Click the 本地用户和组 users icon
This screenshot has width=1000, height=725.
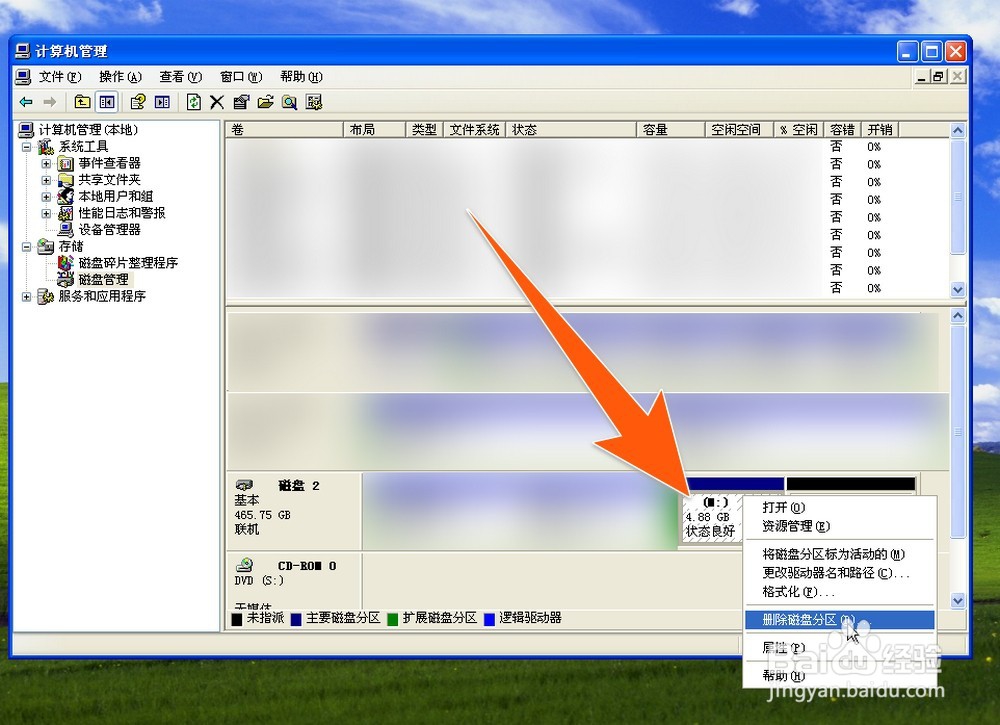click(66, 196)
